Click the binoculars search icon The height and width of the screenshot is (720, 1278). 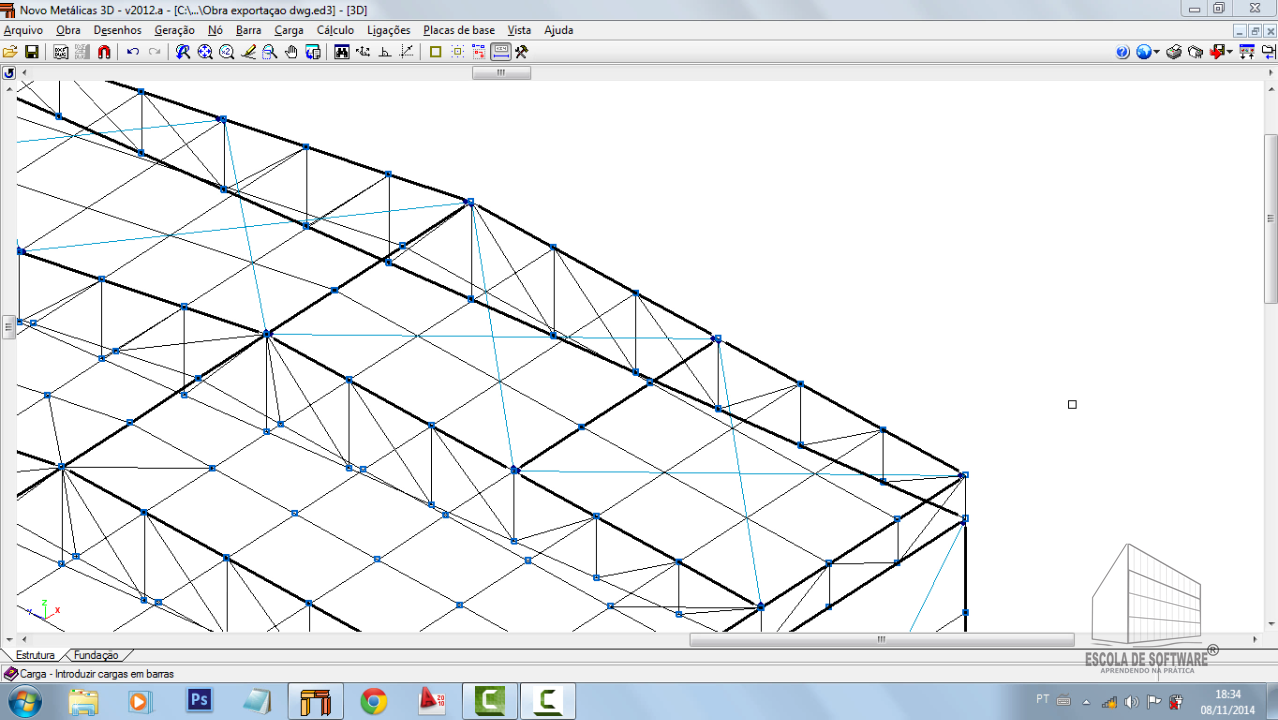[x=342, y=52]
